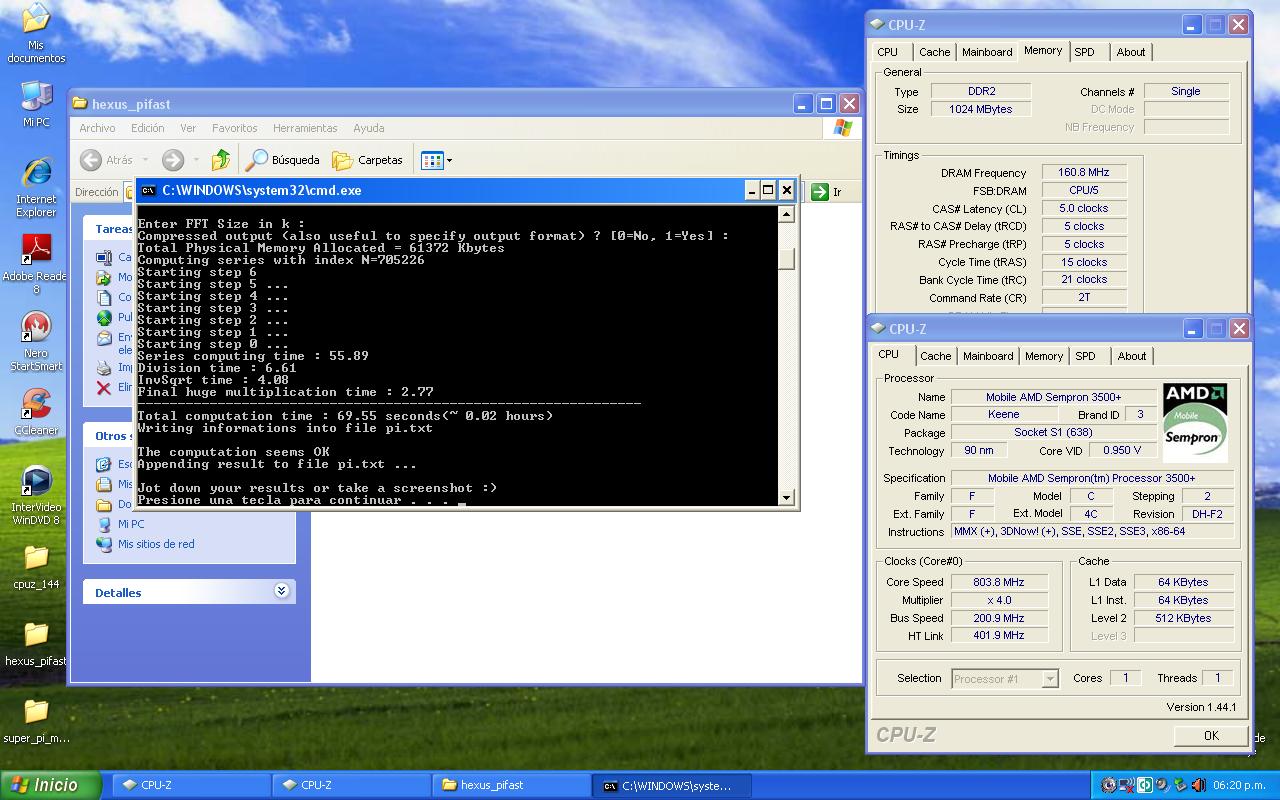Open the Edición menu
1280x800 pixels.
pos(147,128)
